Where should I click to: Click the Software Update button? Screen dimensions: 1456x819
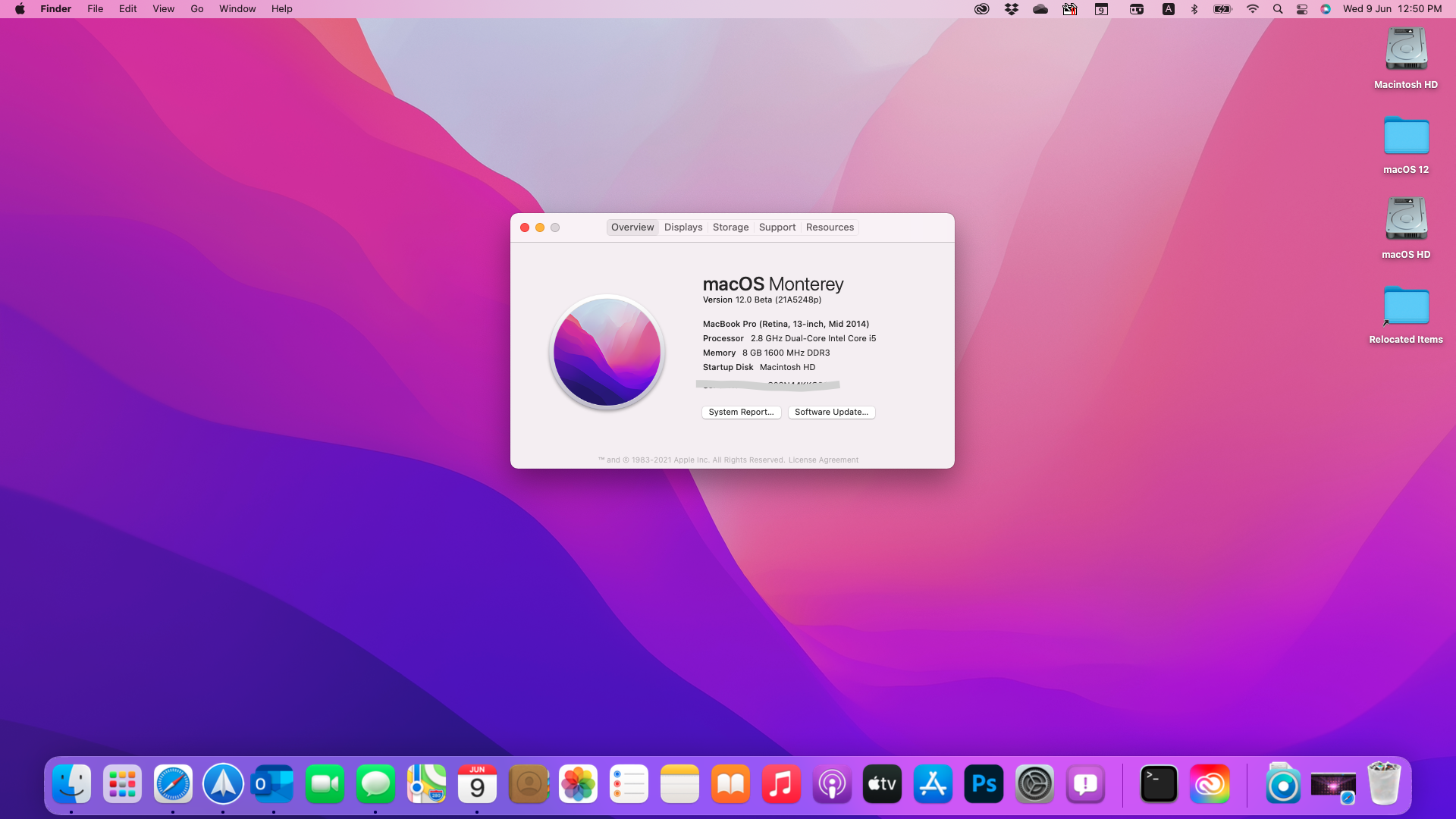pos(831,413)
